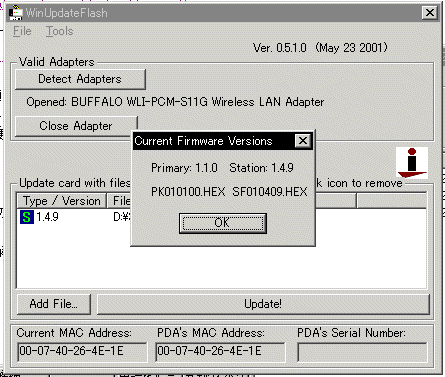This screenshot has width=445, height=377.
Task: Click the Detect Adapters button
Action: [80, 79]
